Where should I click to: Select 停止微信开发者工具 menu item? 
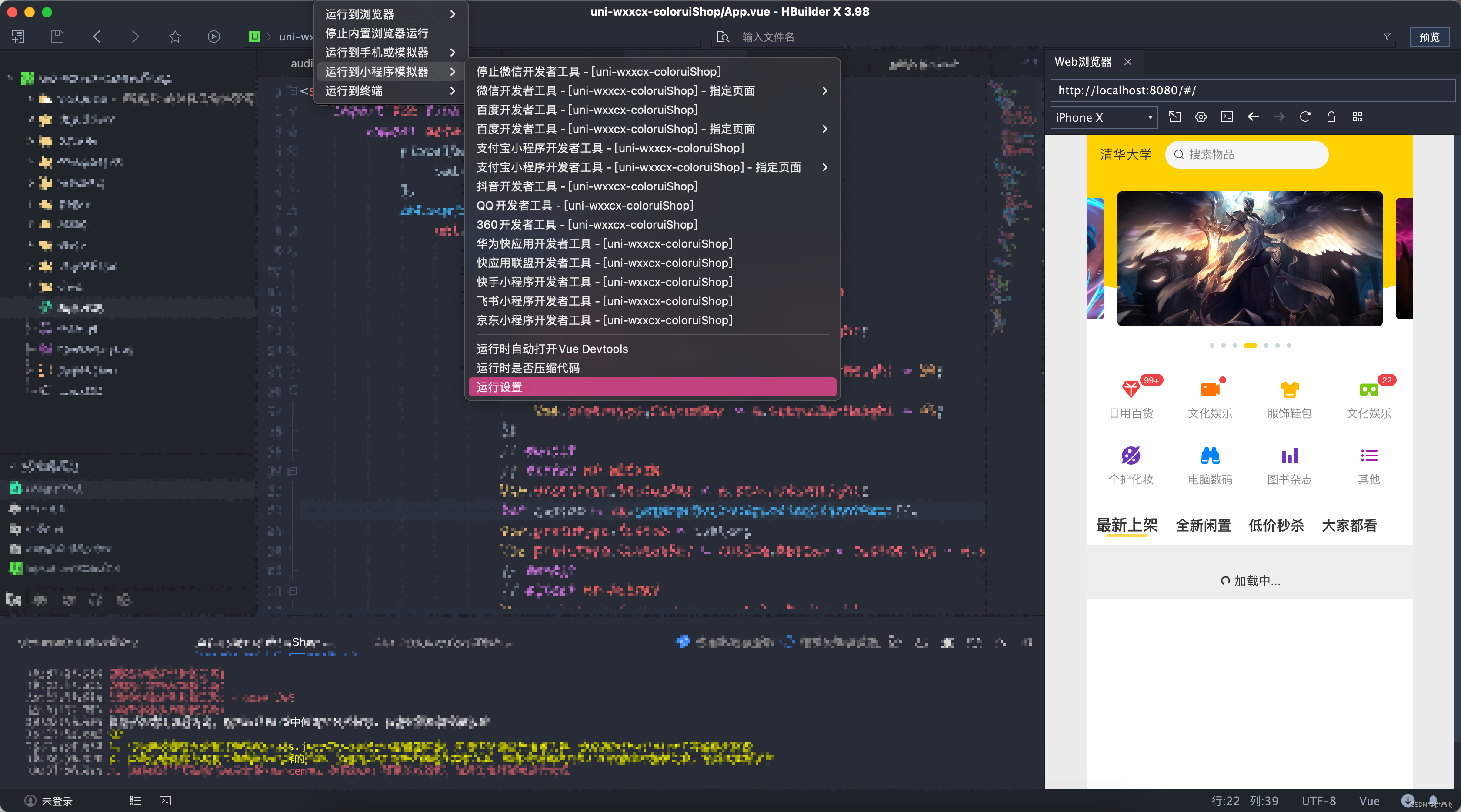[x=652, y=71]
